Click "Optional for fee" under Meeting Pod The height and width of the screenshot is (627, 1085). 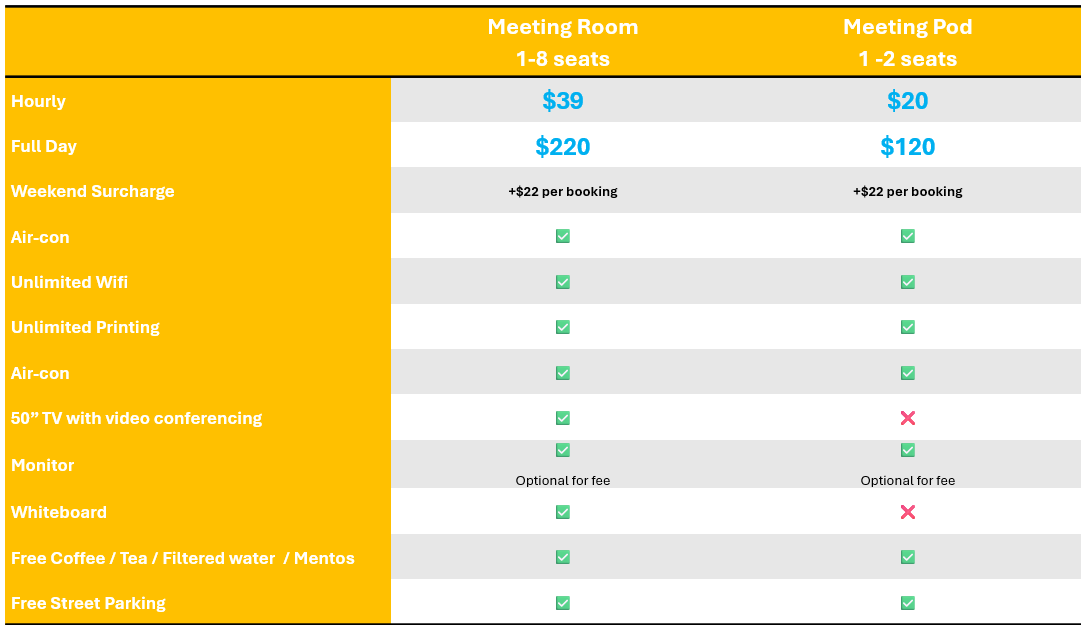(x=907, y=480)
